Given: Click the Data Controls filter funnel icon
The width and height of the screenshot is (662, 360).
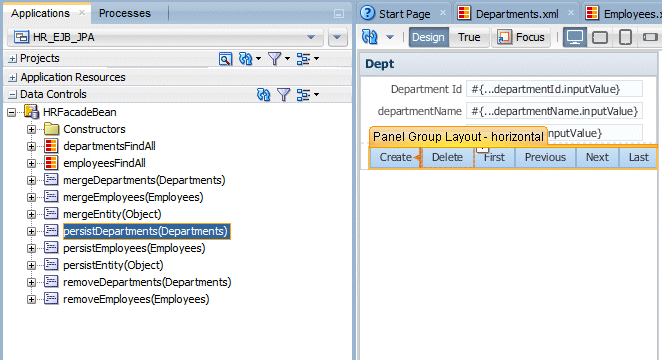Looking at the screenshot, I should pyautogui.click(x=283, y=95).
